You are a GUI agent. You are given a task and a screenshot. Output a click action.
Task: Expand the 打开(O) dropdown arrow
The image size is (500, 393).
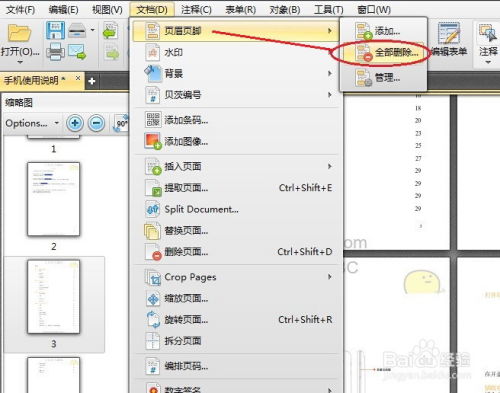(x=20, y=62)
